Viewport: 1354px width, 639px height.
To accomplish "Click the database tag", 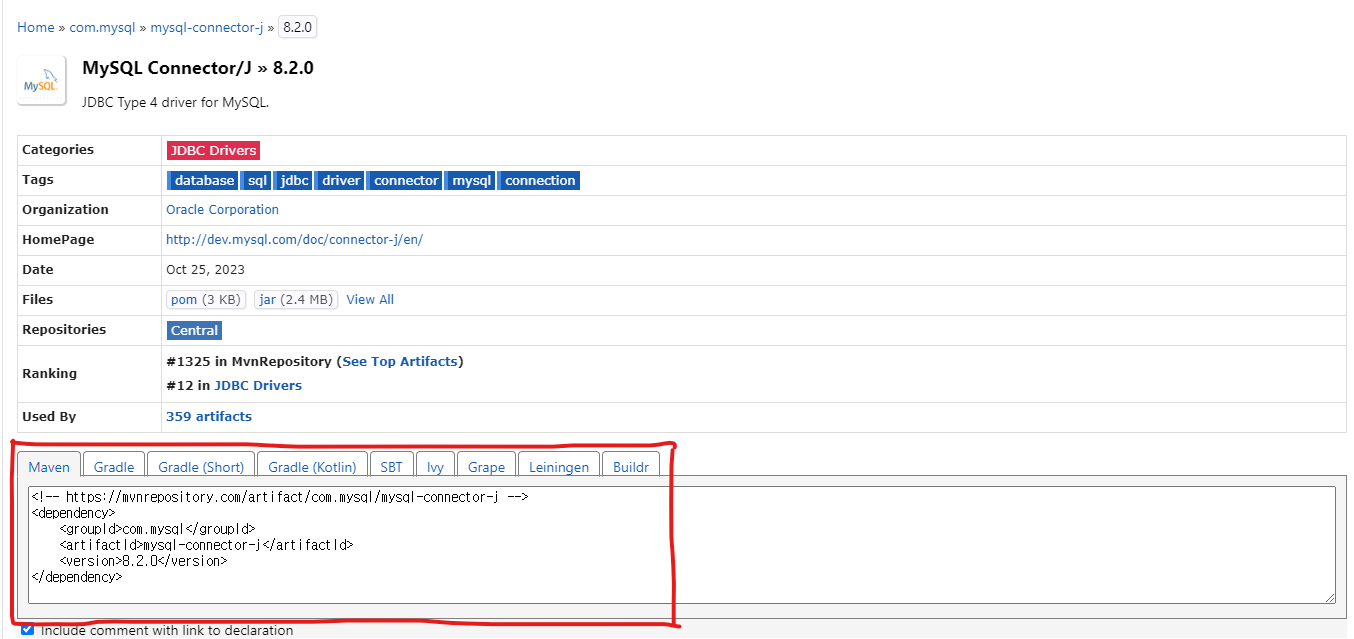I will point(203,180).
